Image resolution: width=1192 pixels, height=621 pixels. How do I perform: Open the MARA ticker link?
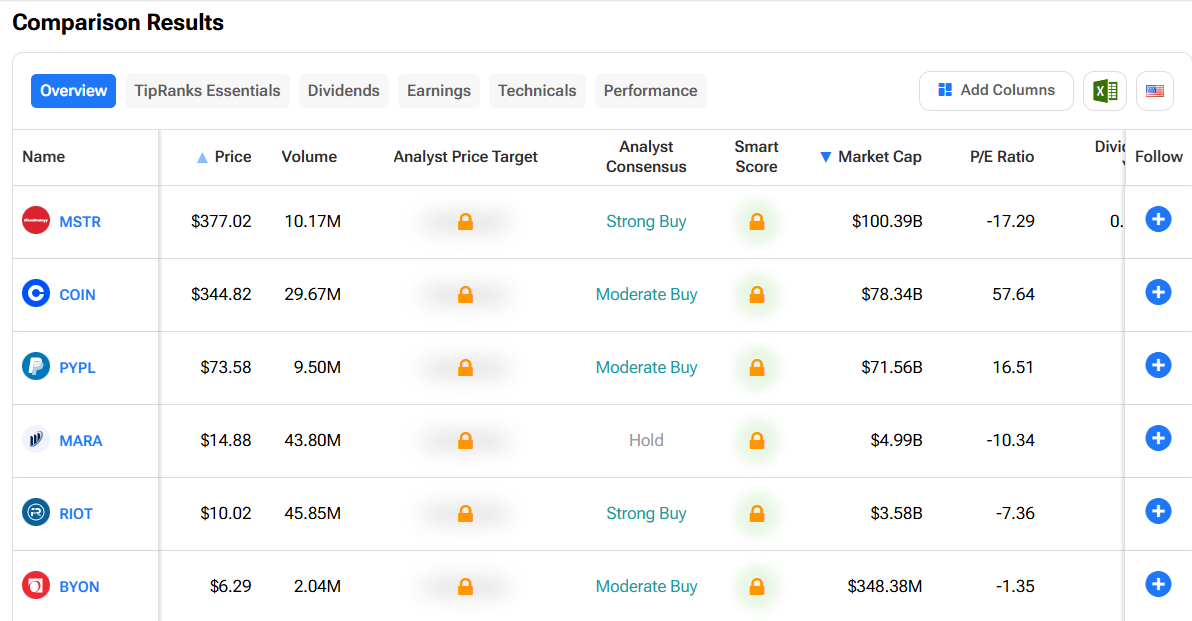(x=81, y=440)
